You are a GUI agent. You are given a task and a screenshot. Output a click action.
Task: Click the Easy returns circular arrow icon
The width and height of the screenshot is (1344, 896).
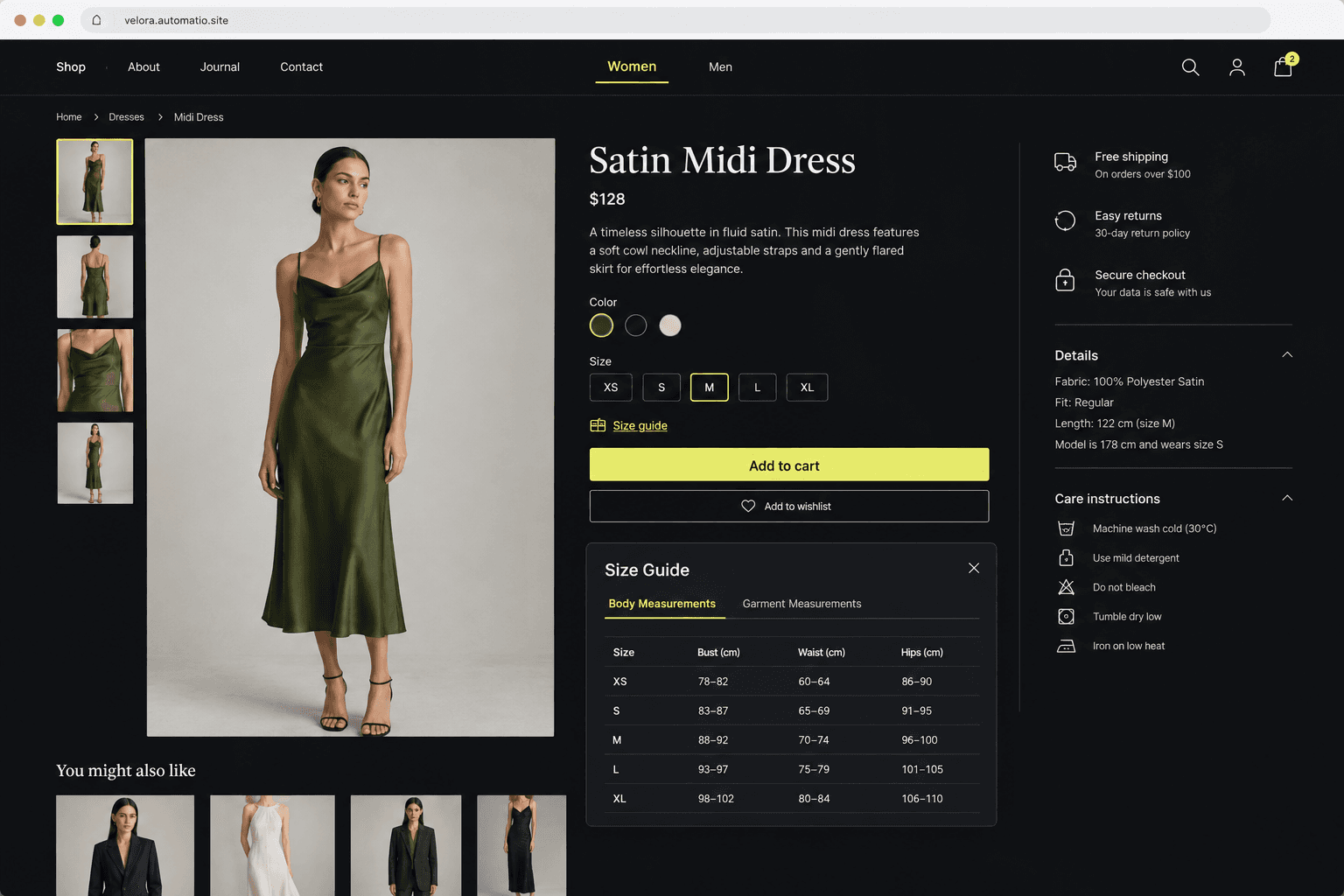pos(1065,221)
